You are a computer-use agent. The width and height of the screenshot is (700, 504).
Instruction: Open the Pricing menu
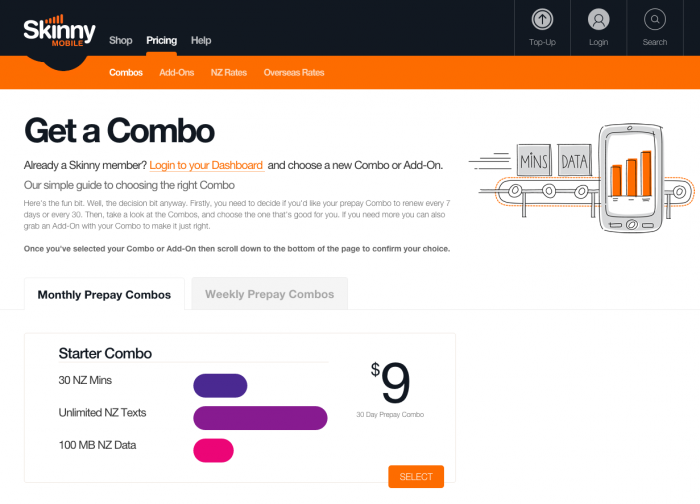[162, 41]
